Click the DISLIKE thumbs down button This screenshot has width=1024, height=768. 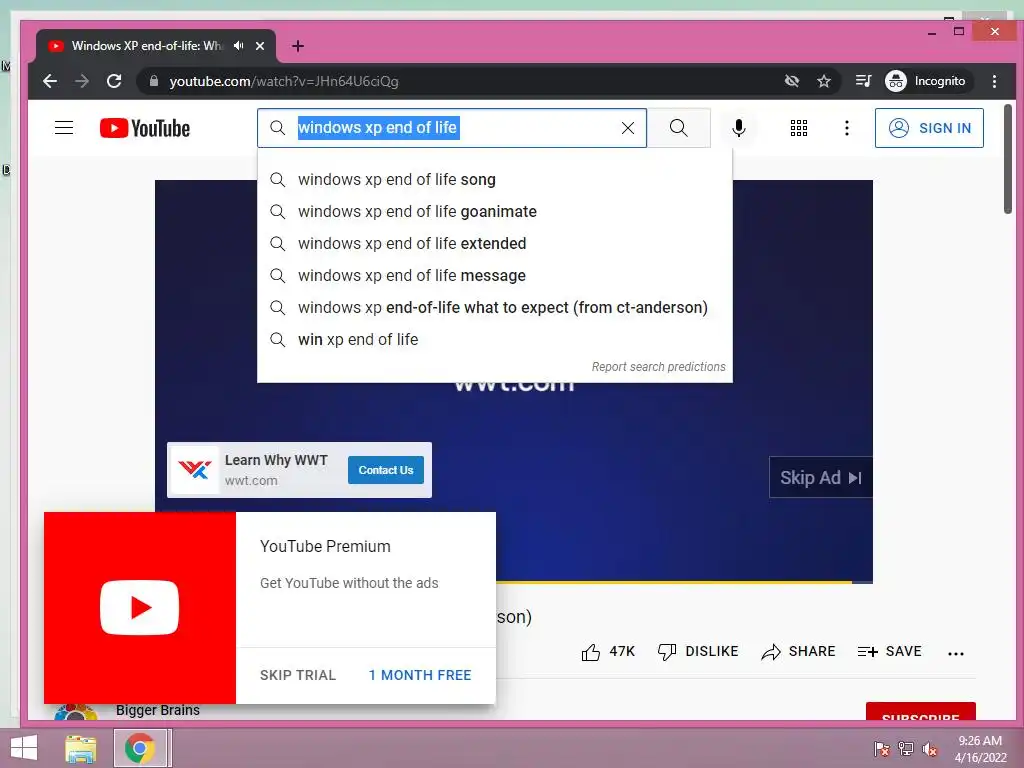coord(697,652)
